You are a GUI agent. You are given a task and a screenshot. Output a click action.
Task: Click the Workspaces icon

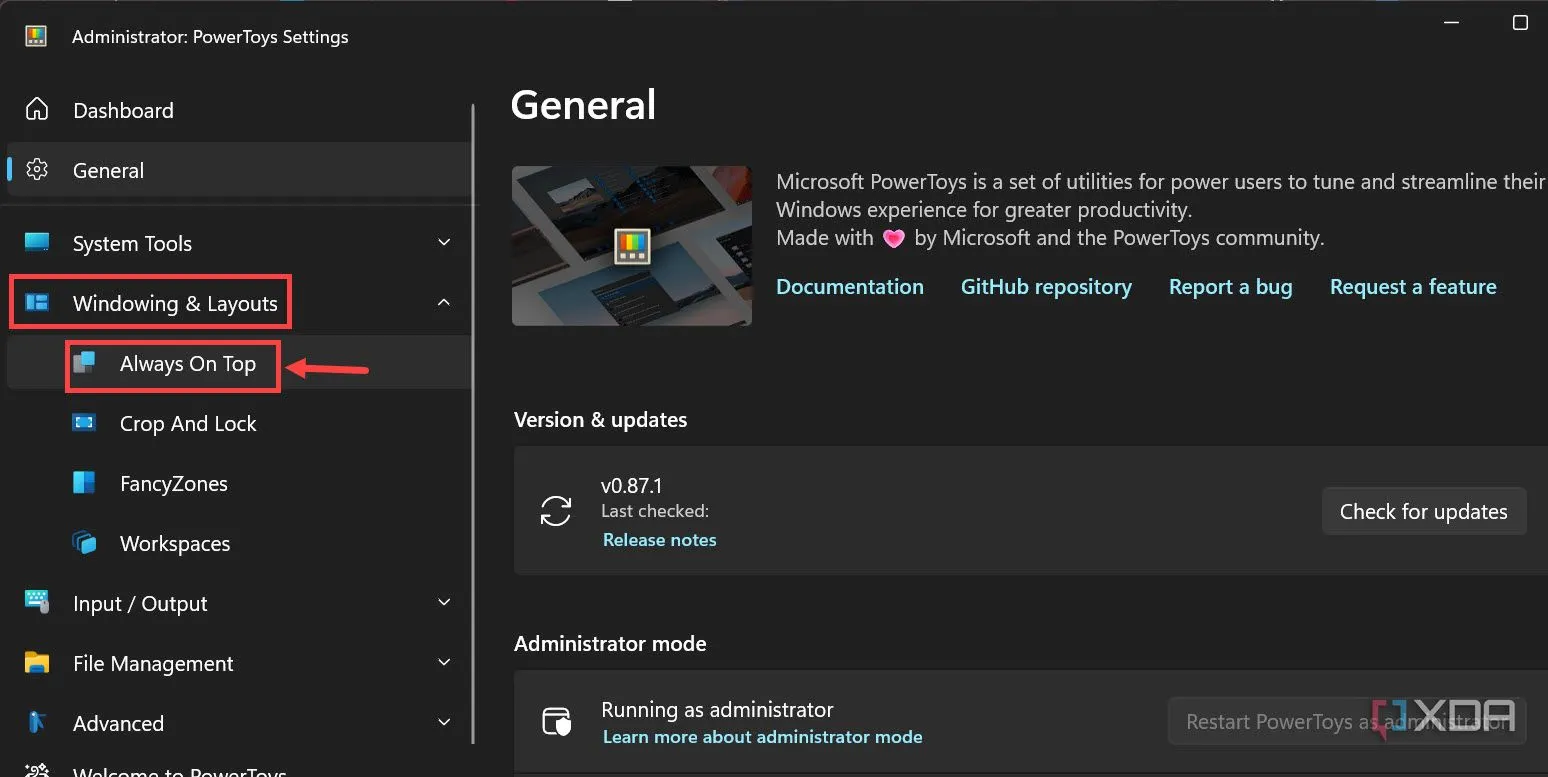click(84, 543)
